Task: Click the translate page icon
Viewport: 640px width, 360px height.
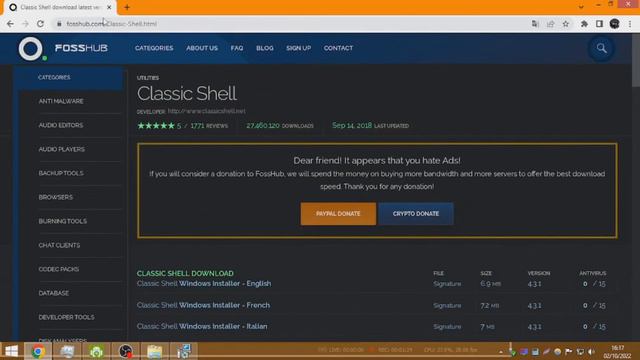Action: click(x=535, y=24)
